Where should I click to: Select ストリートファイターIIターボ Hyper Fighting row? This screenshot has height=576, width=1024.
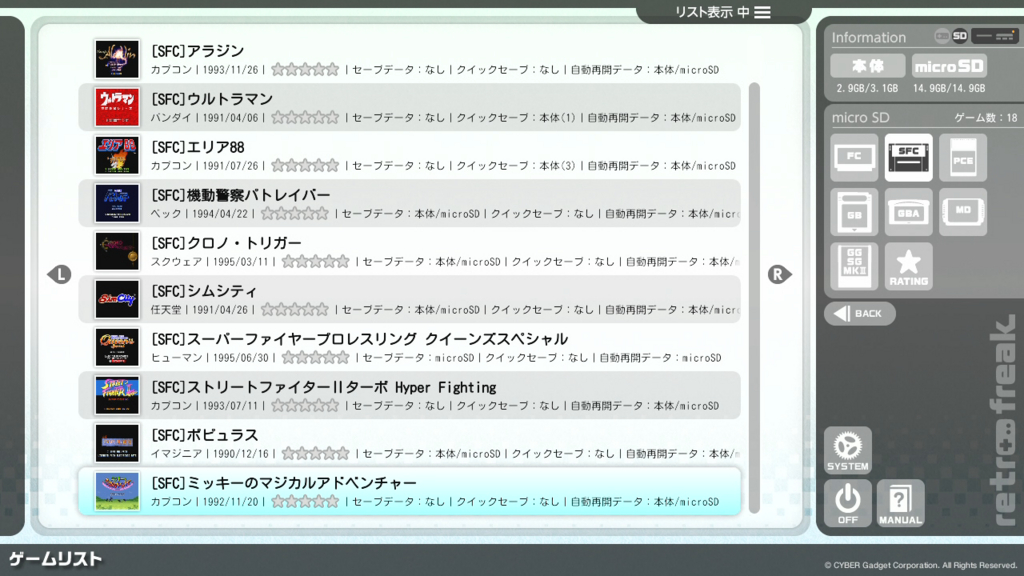pos(409,395)
